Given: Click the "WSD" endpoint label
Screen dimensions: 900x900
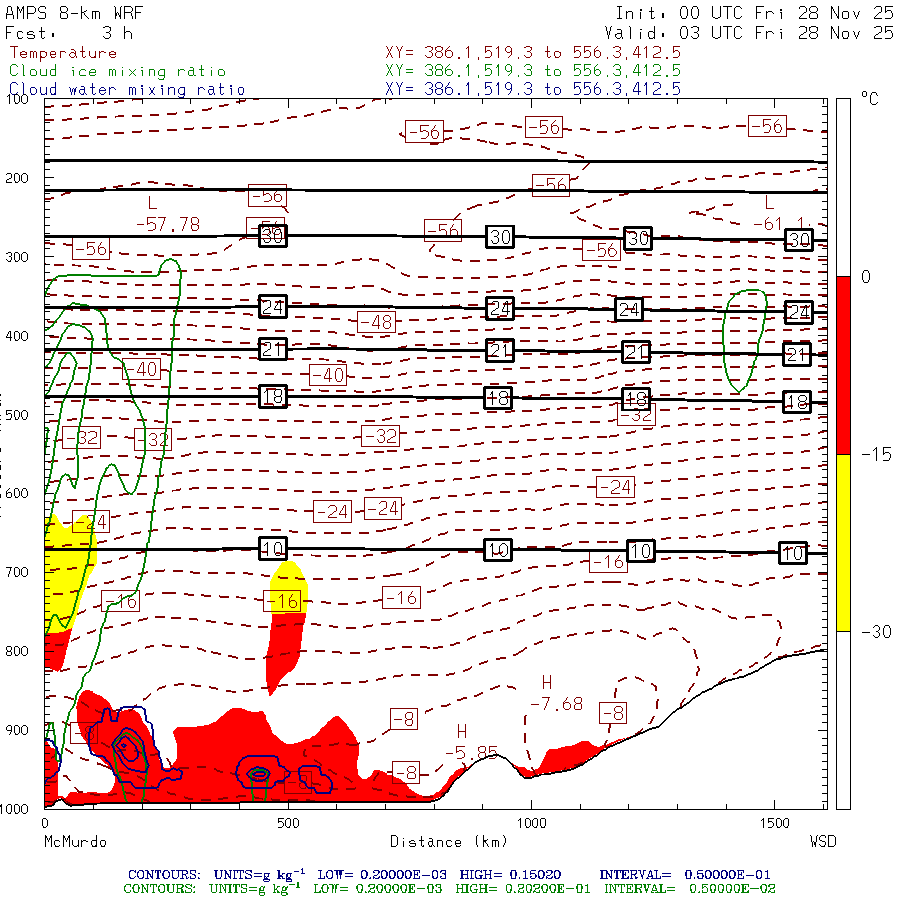Looking at the screenshot, I should [x=823, y=841].
